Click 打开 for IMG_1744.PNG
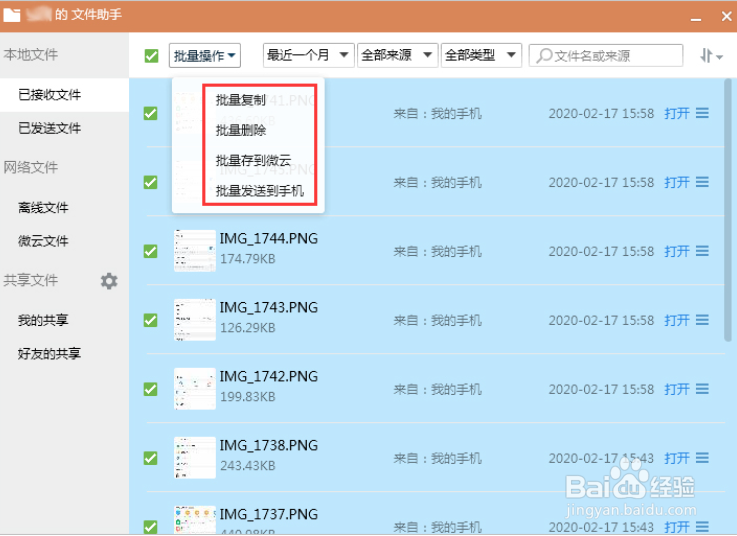 [x=677, y=251]
